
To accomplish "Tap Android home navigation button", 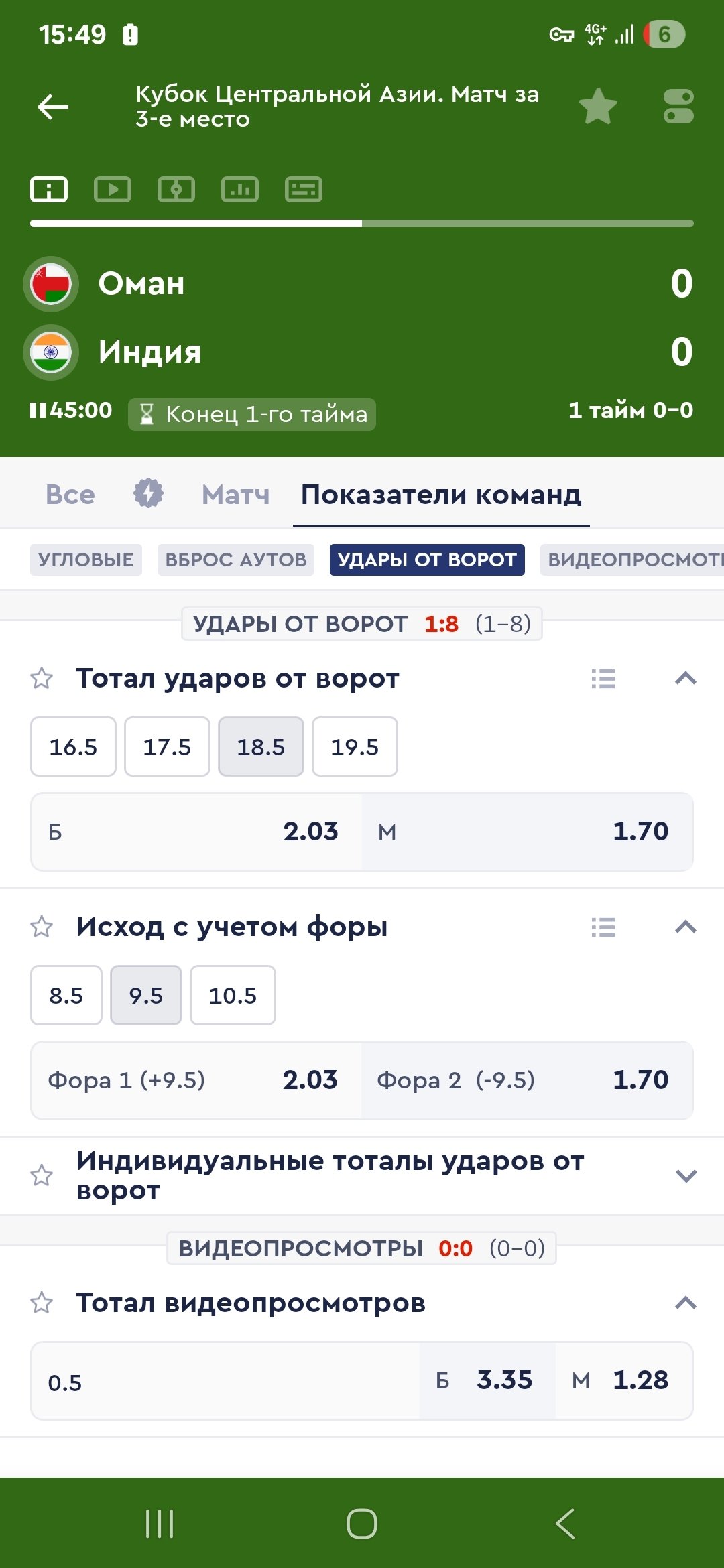I will tap(362, 1524).
